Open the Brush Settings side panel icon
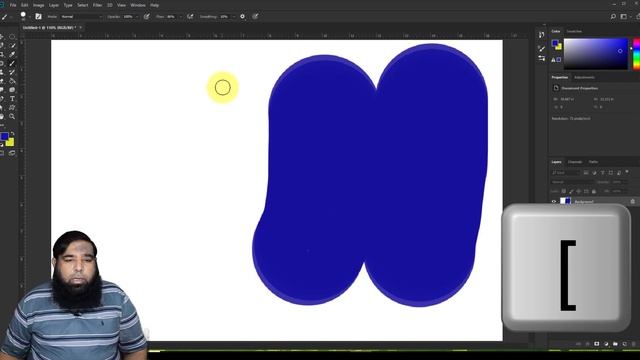Screen dimensions: 640x360 [542, 58]
